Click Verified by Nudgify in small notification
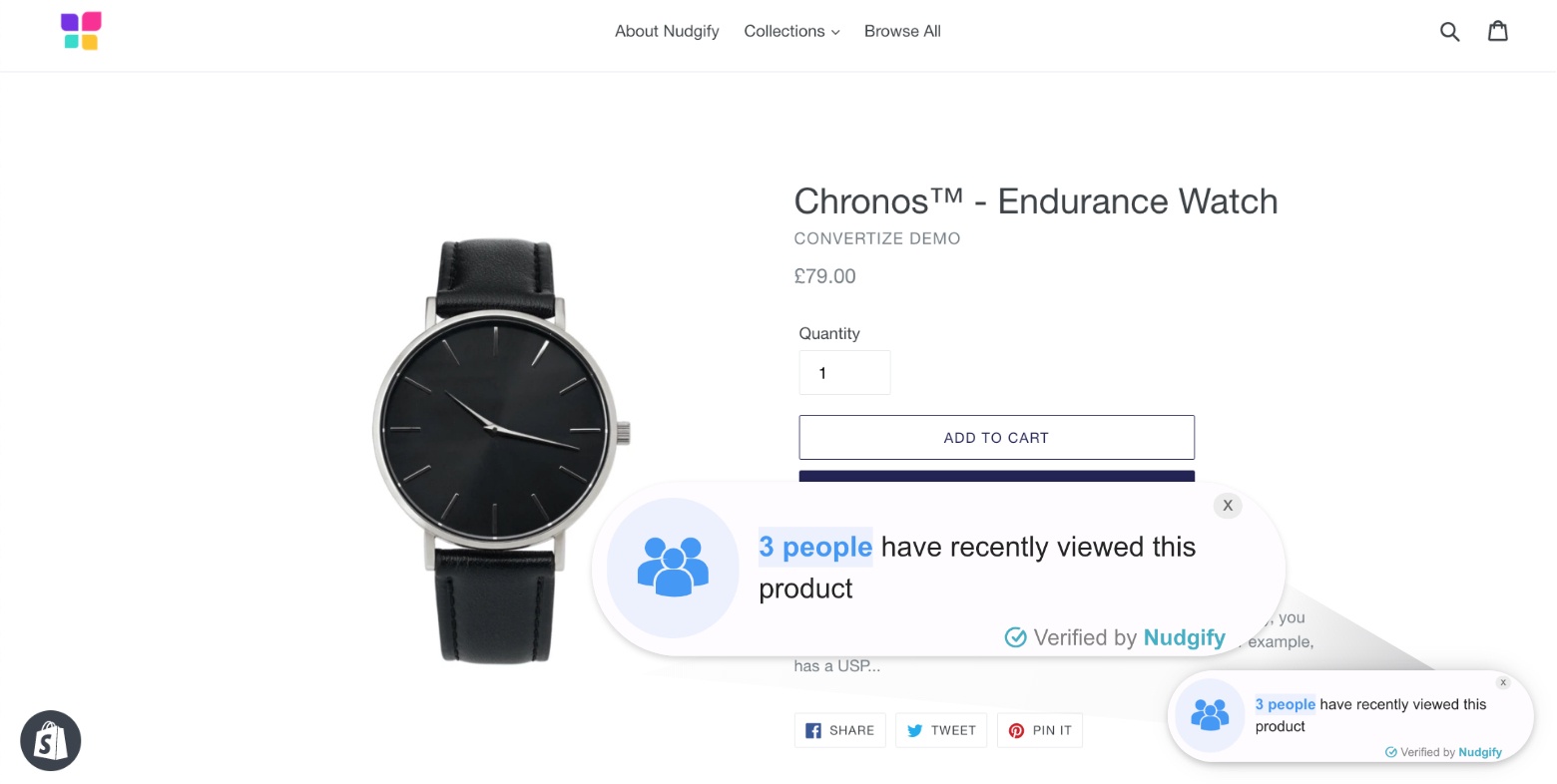This screenshot has height=784, width=1557. 1443,752
